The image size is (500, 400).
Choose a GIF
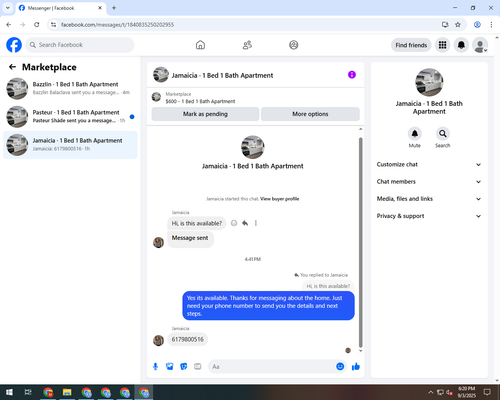click(x=198, y=367)
